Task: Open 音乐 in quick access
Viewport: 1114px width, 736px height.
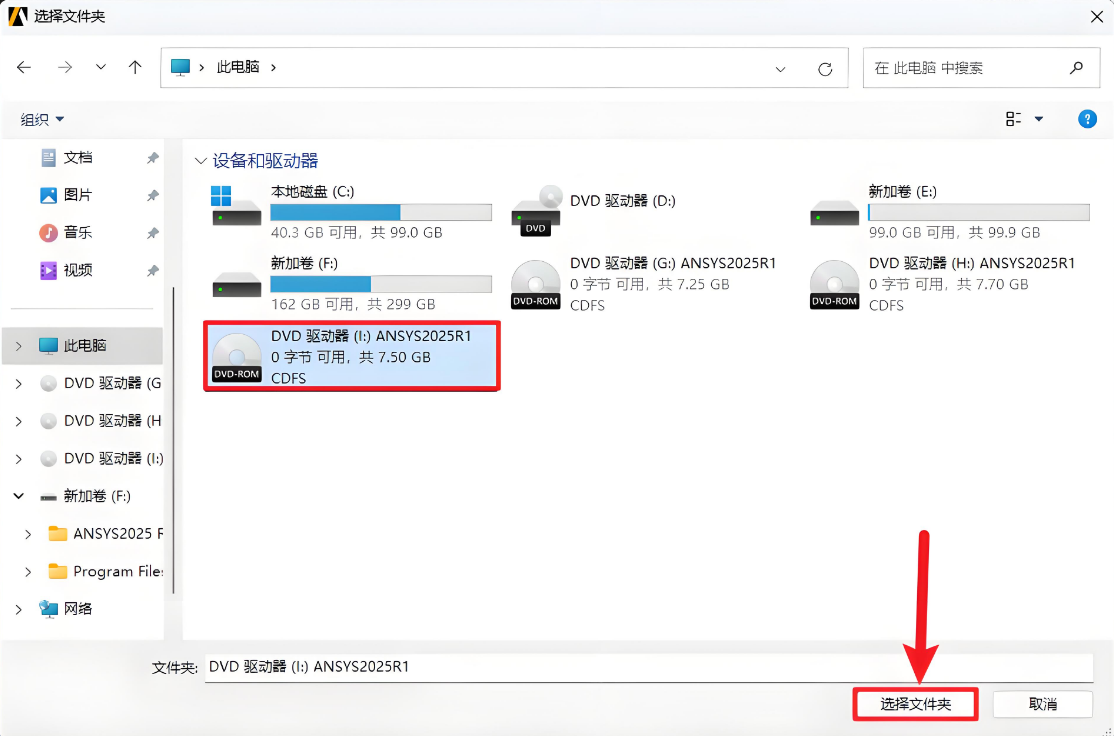Action: [77, 232]
